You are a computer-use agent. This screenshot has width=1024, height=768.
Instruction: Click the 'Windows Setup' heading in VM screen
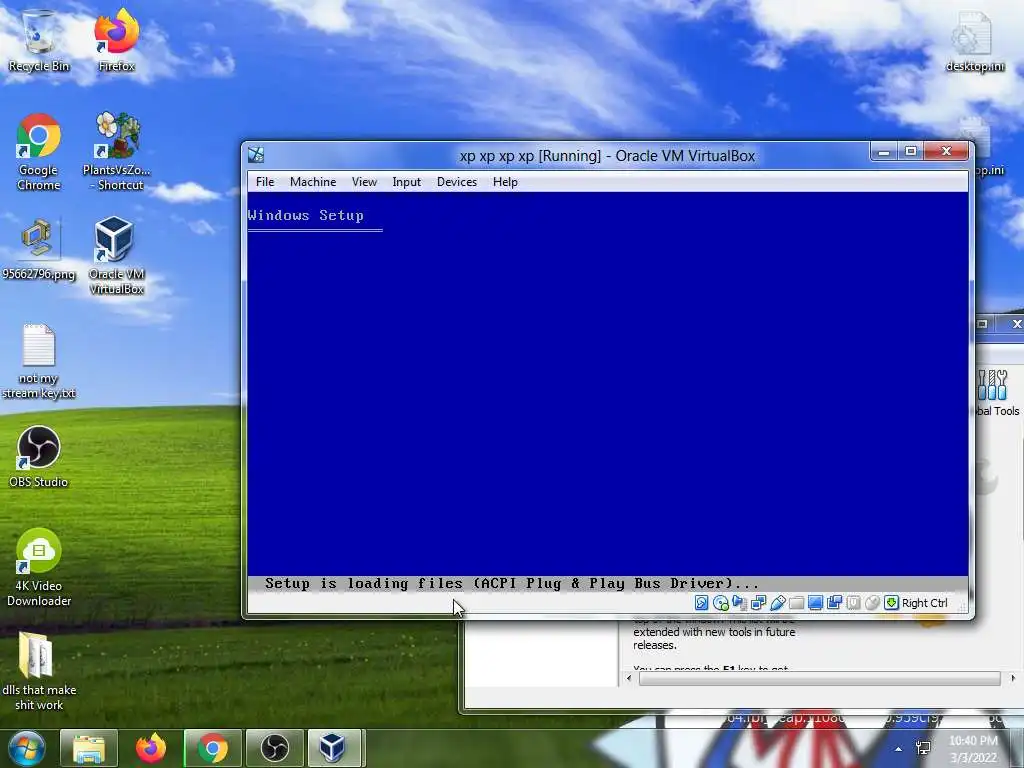click(x=306, y=216)
